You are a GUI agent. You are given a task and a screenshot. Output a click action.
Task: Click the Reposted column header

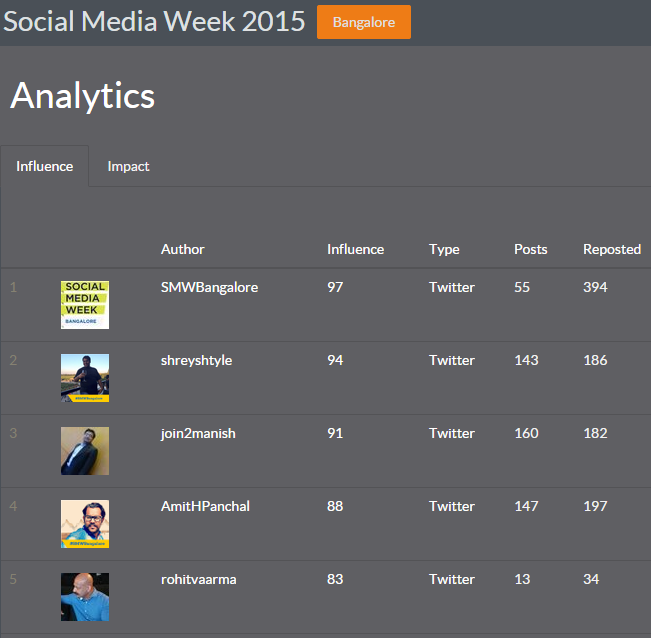[612, 249]
